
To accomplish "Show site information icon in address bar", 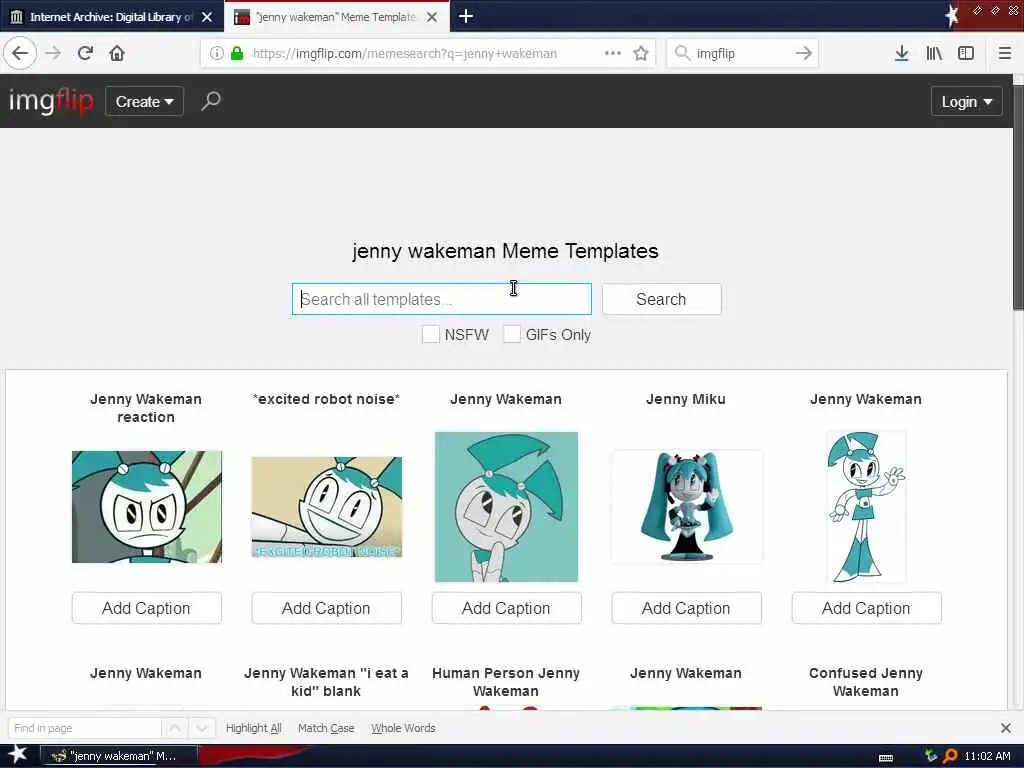I will [217, 54].
